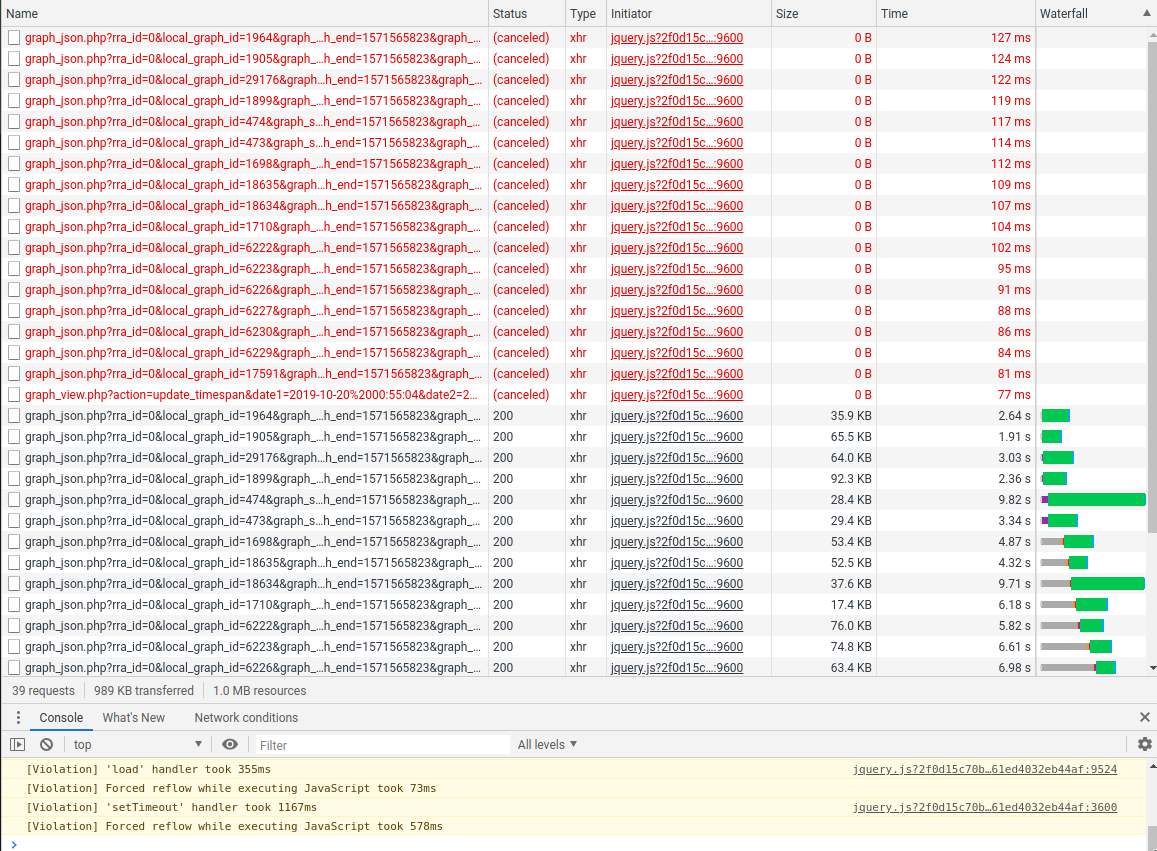The width and height of the screenshot is (1157, 851).
Task: Clear console with the ban icon
Action: tap(46, 745)
